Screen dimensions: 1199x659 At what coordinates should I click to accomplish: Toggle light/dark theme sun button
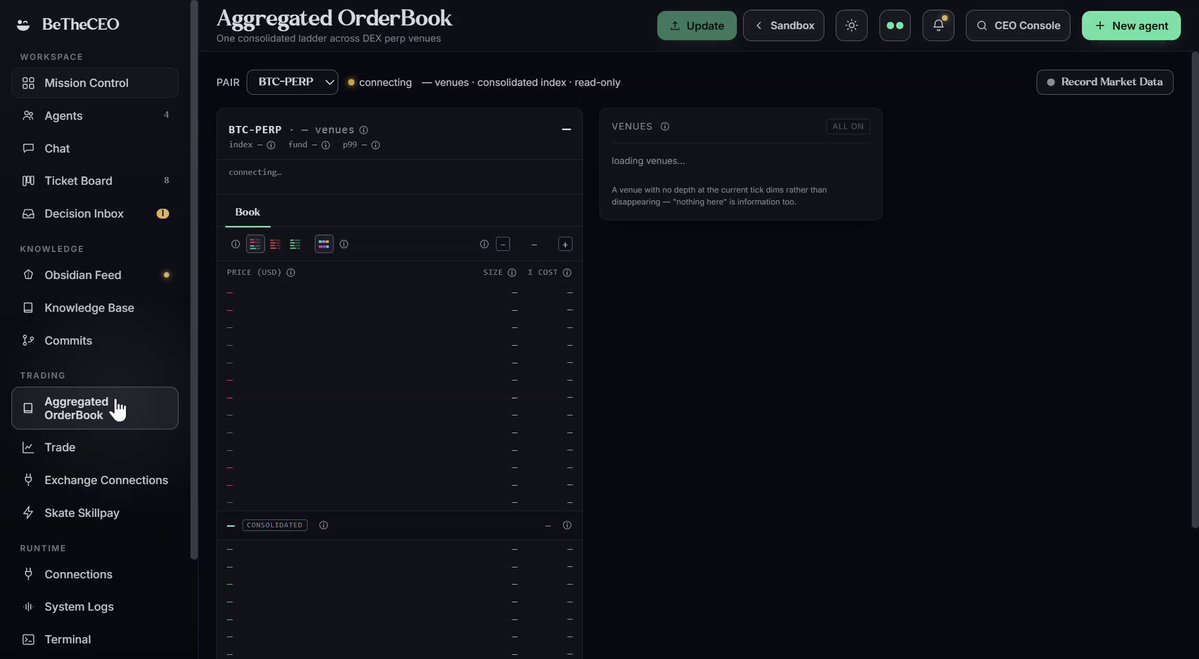(851, 25)
